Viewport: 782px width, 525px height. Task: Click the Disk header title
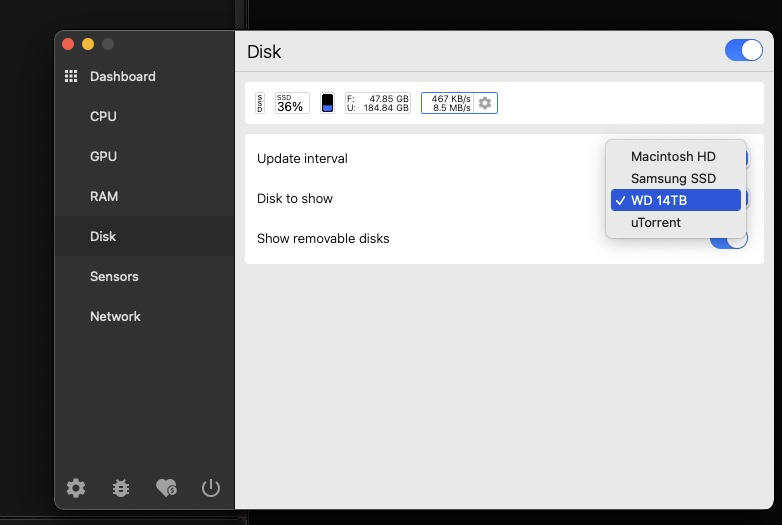tap(264, 52)
